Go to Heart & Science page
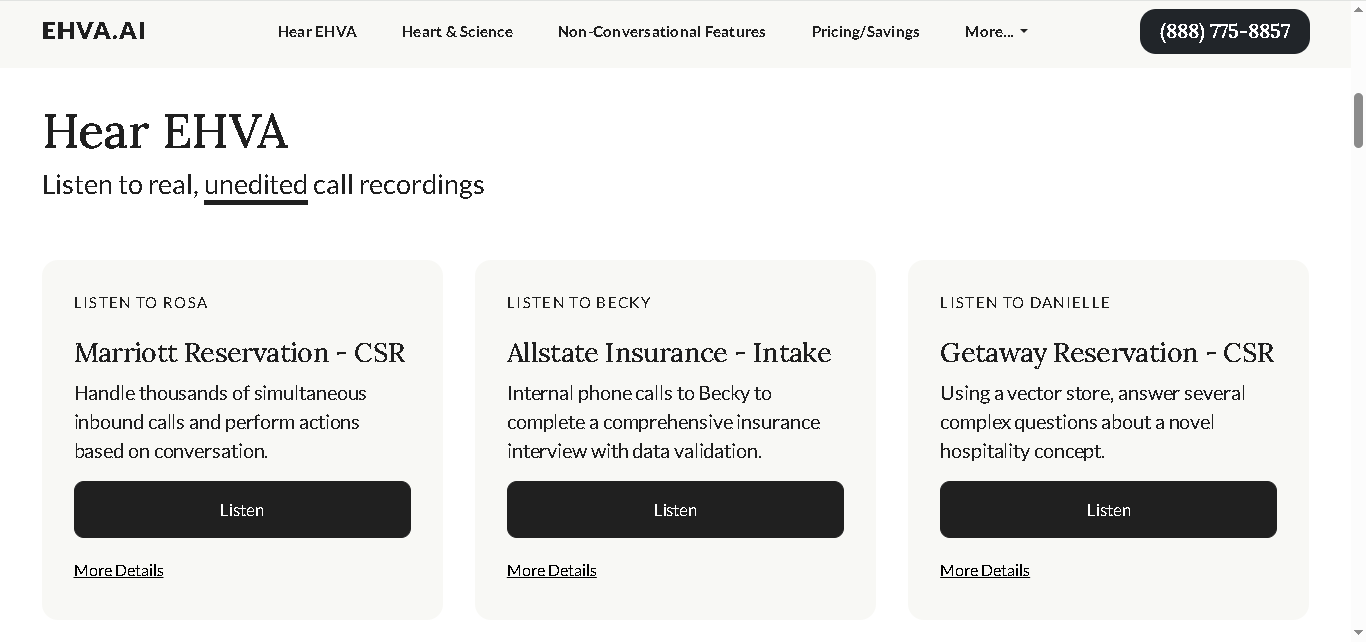The height and width of the screenshot is (642, 1366). [x=457, y=32]
